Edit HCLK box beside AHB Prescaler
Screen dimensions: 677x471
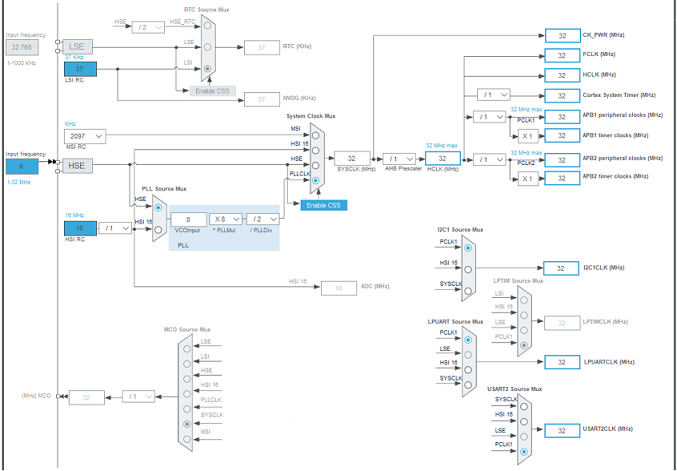tap(443, 158)
